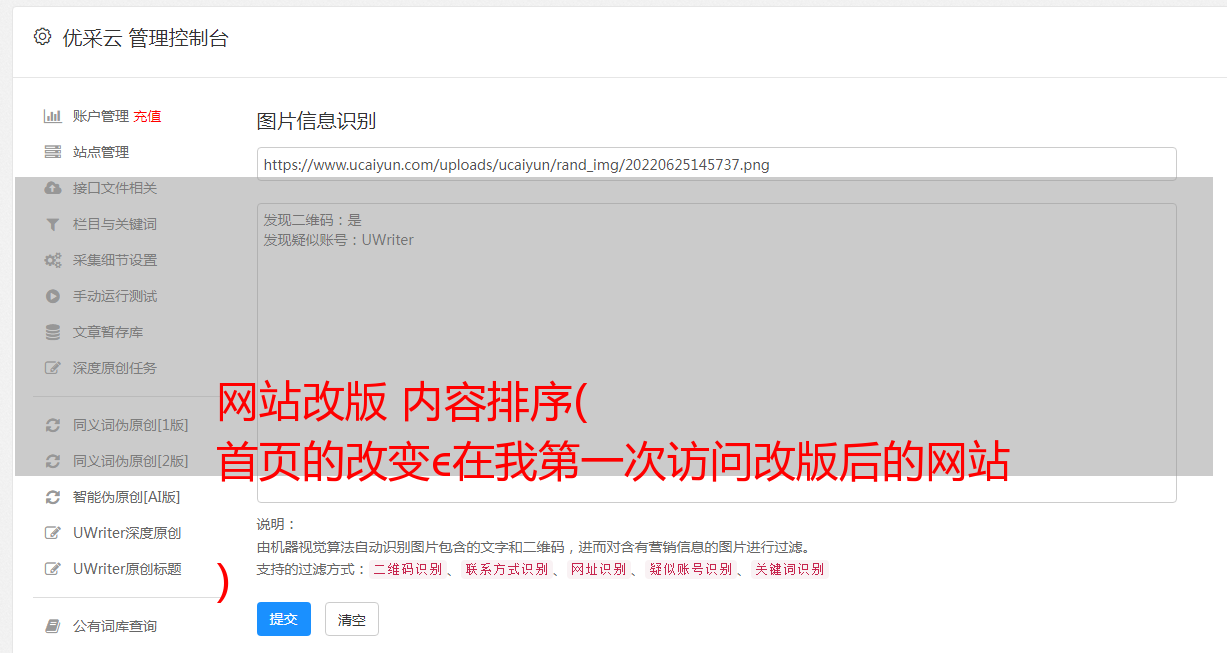Click the gear icon beside 优采云 管理控制台
The height and width of the screenshot is (653, 1227).
click(x=42, y=37)
